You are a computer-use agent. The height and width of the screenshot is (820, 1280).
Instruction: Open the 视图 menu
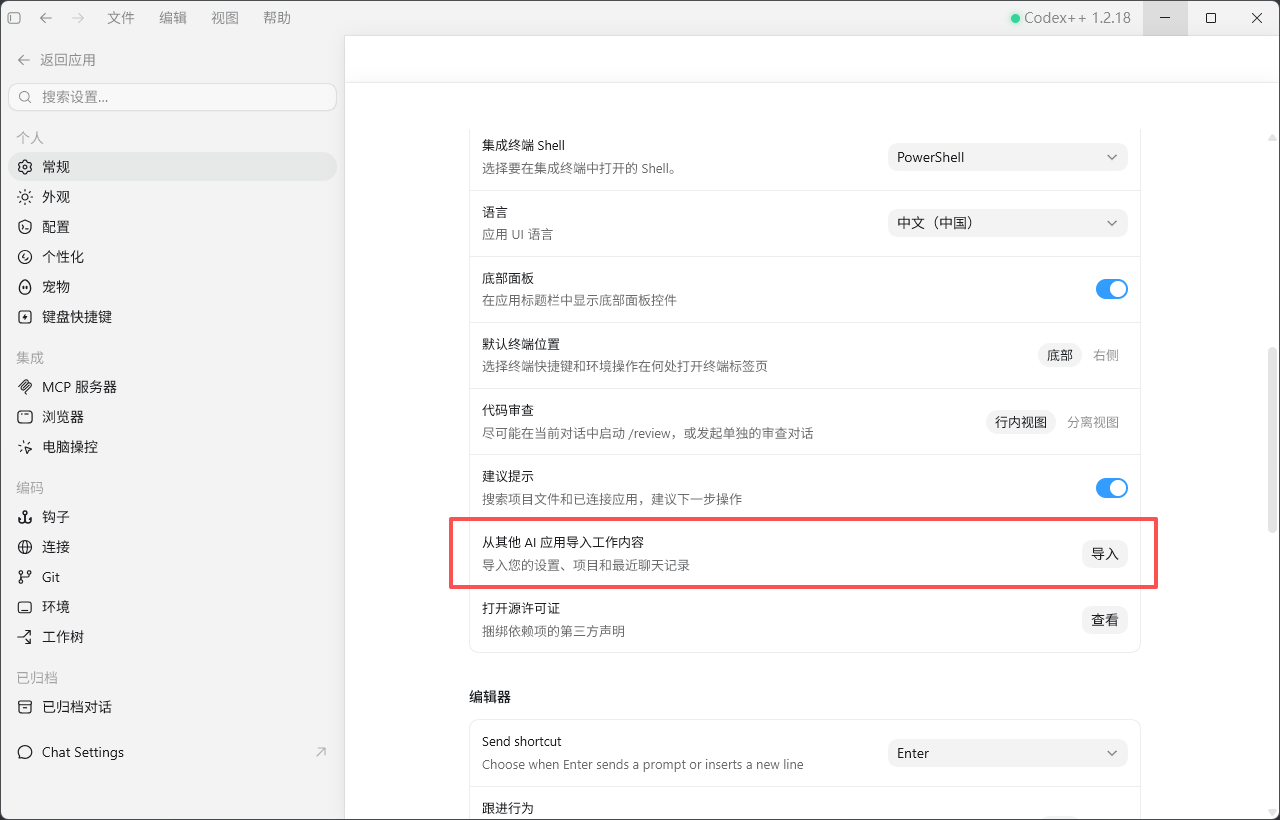[225, 18]
